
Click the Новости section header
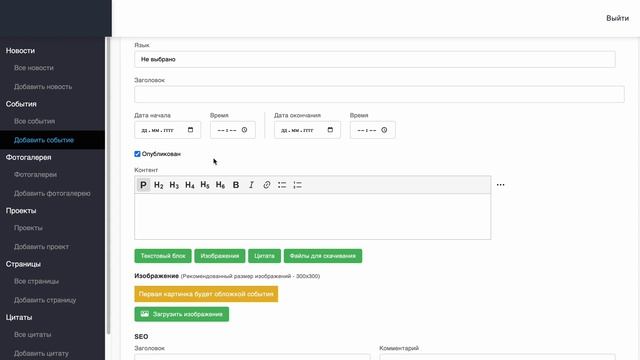click(20, 51)
